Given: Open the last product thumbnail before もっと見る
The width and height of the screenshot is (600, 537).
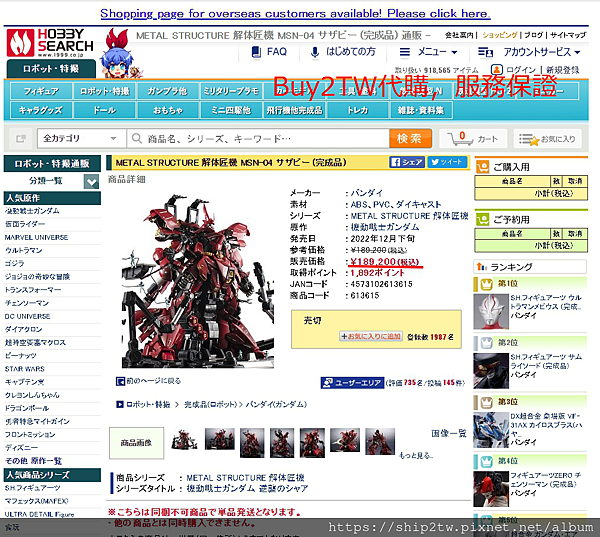Looking at the screenshot, I should [380, 441].
